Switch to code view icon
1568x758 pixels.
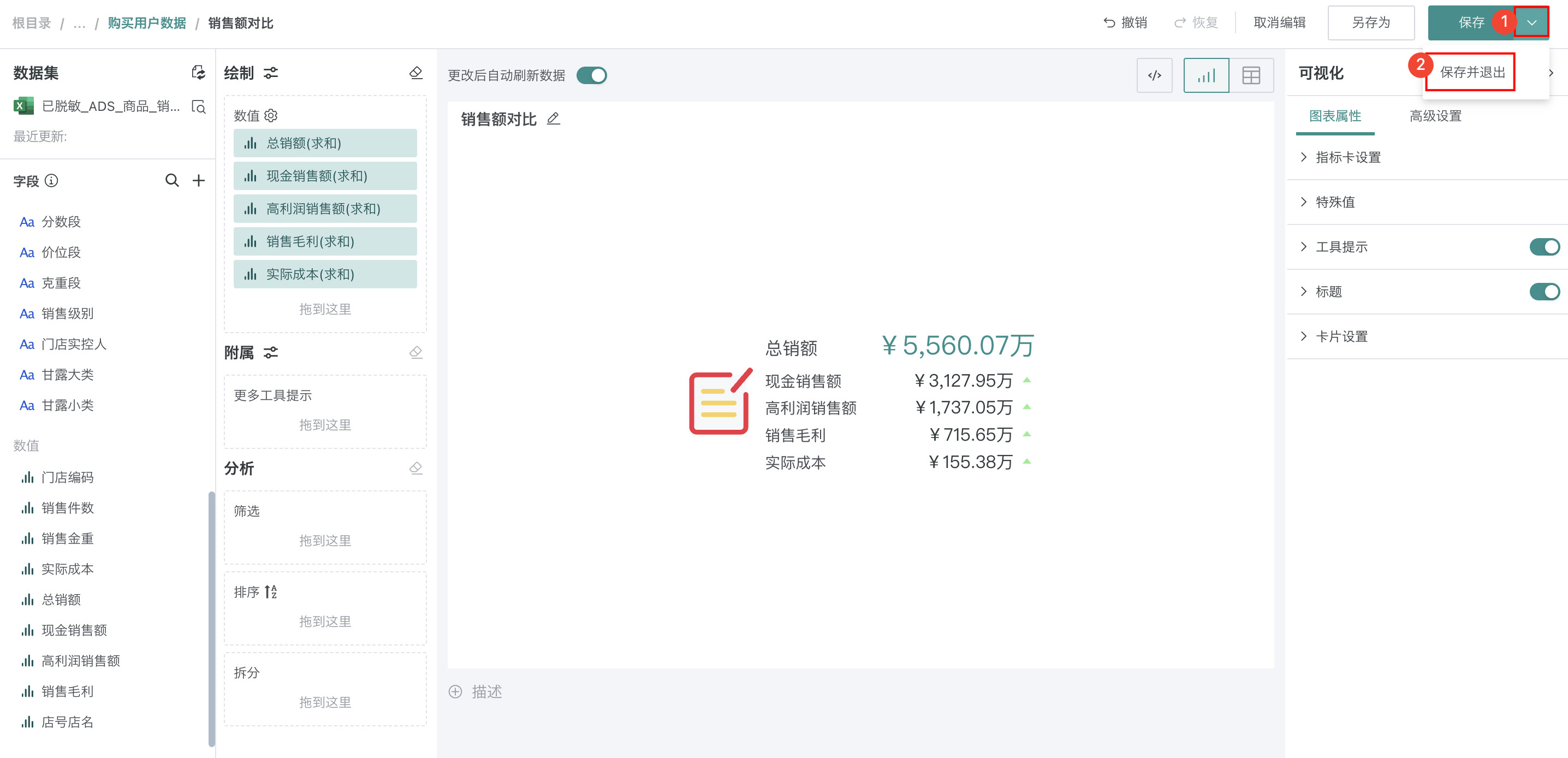[1154, 75]
